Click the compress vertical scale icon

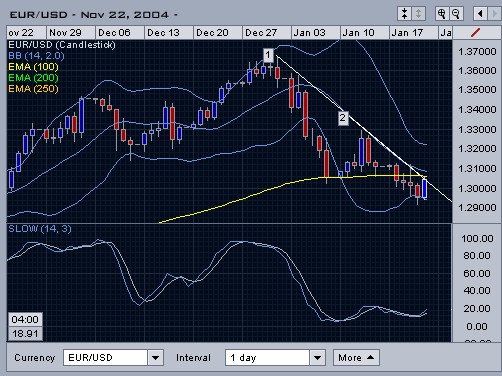click(404, 14)
